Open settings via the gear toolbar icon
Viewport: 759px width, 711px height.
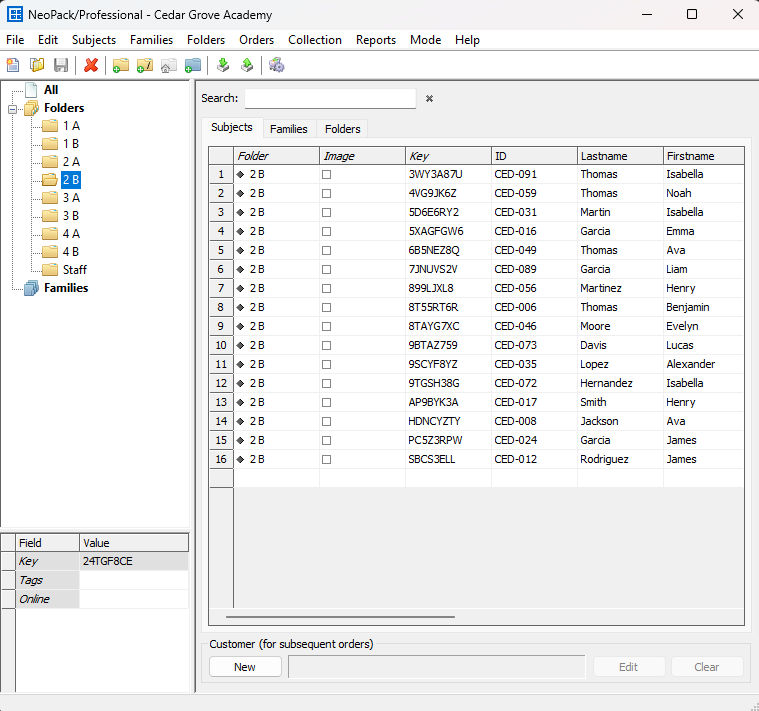[x=276, y=66]
